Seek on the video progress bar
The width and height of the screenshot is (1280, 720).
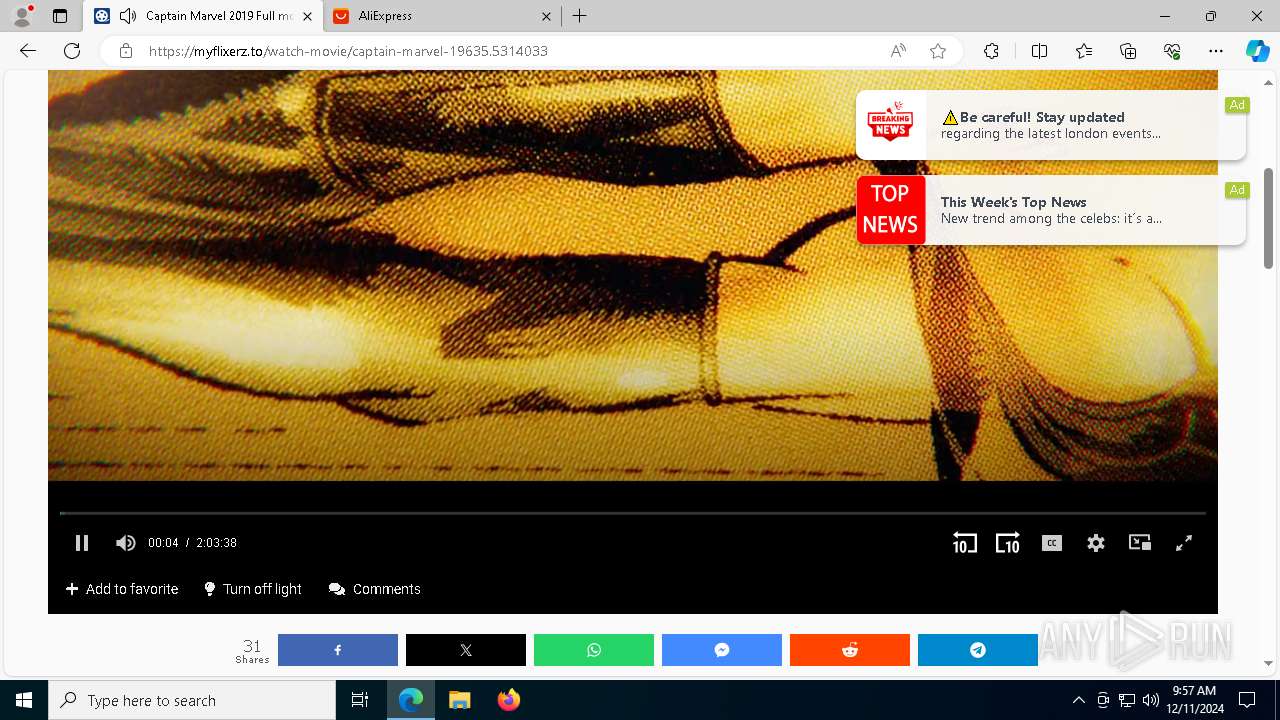click(633, 513)
